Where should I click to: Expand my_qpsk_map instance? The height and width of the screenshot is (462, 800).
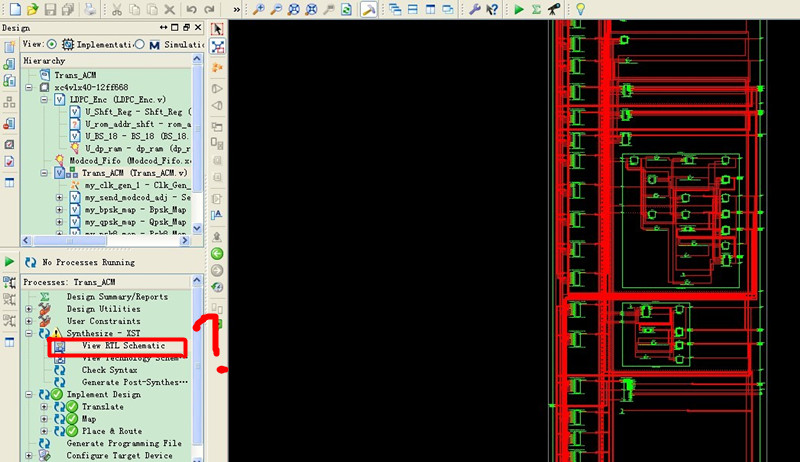(60, 222)
